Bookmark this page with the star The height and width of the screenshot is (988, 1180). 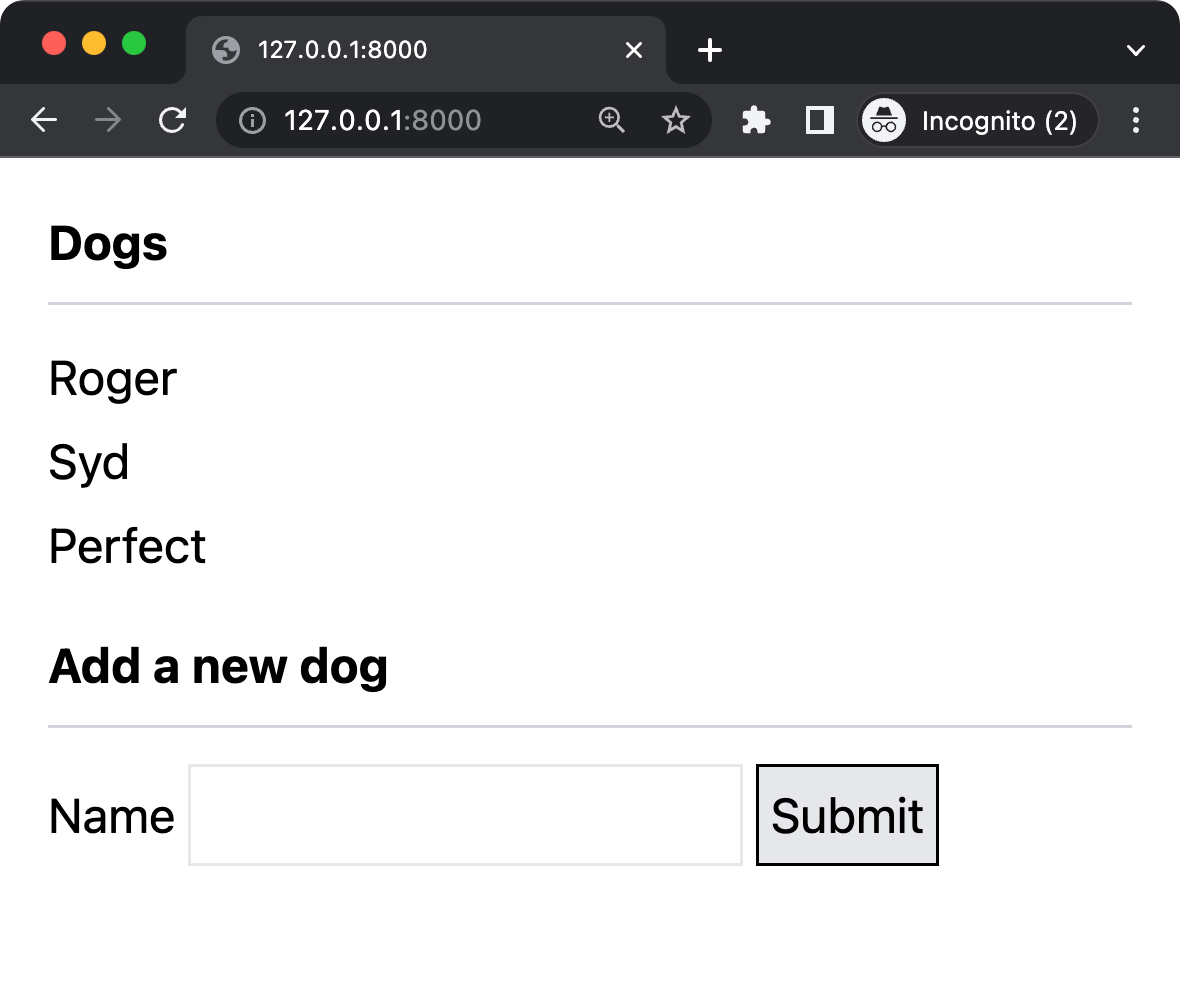(x=676, y=121)
